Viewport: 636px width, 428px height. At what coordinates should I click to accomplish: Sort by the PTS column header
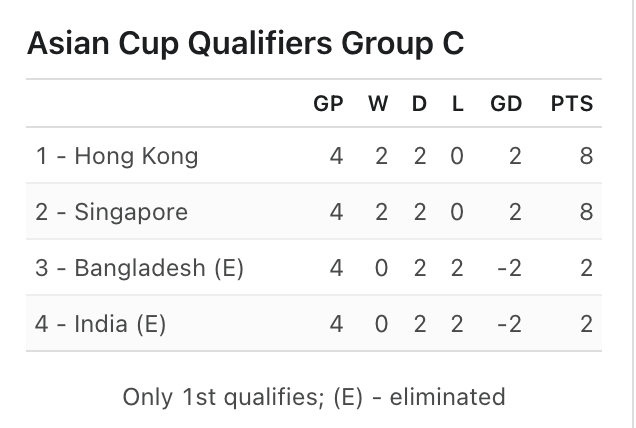pos(571,104)
